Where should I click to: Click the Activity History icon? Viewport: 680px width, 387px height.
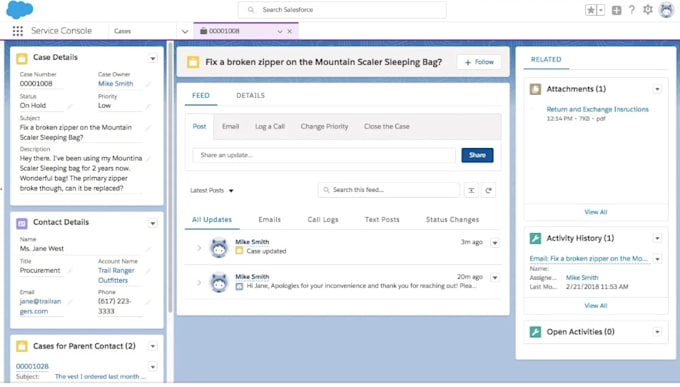(x=535, y=238)
